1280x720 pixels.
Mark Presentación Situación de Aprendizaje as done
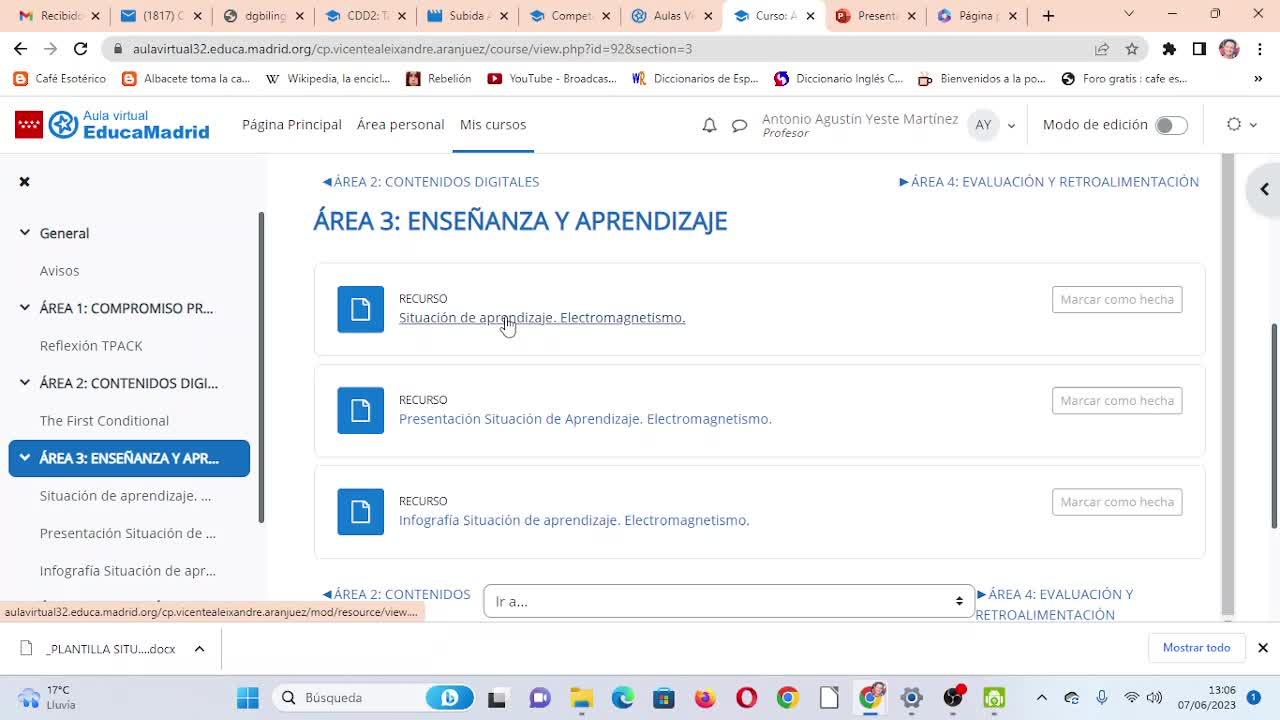click(x=1117, y=400)
